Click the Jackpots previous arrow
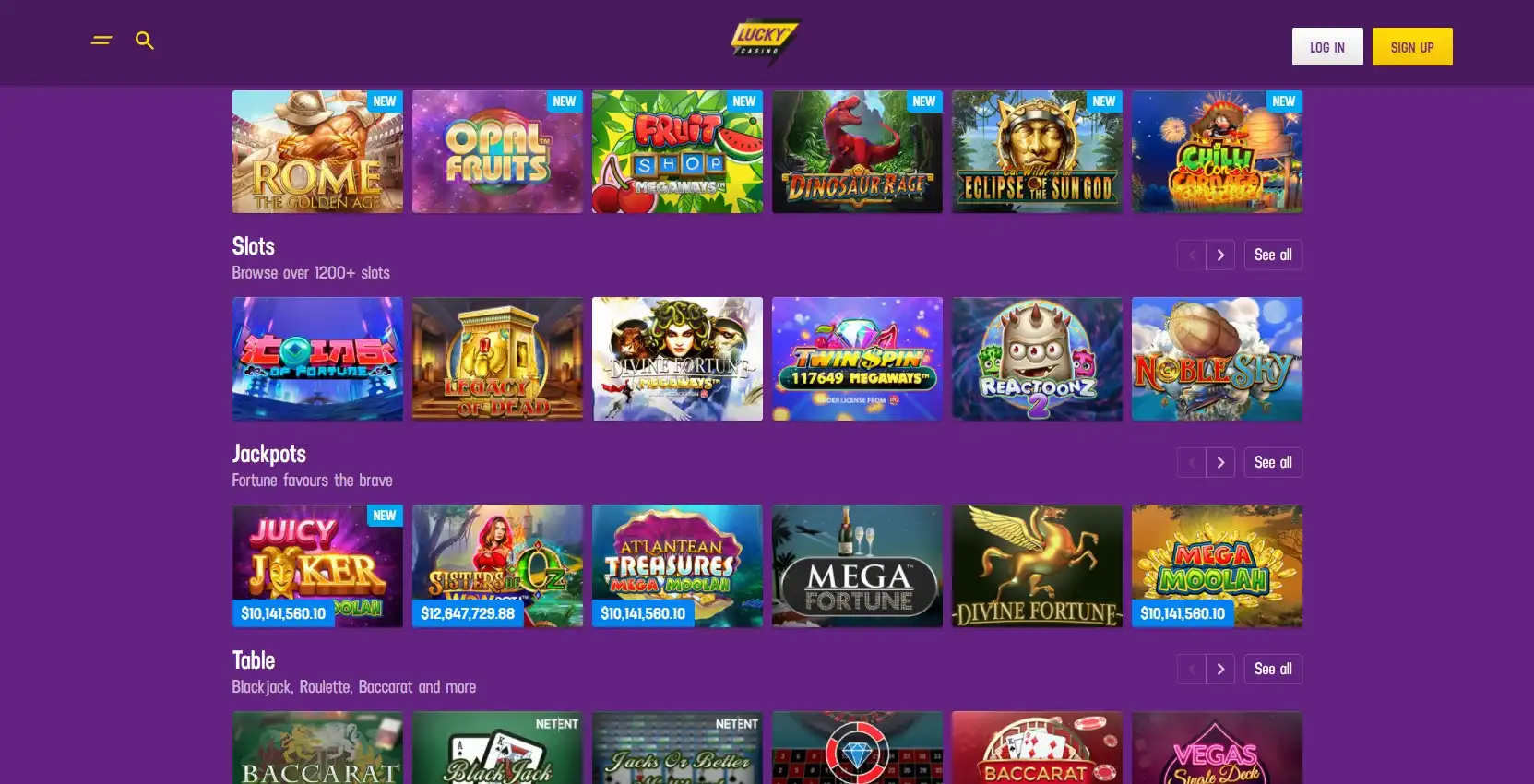Viewport: 1534px width, 784px height. click(1192, 463)
